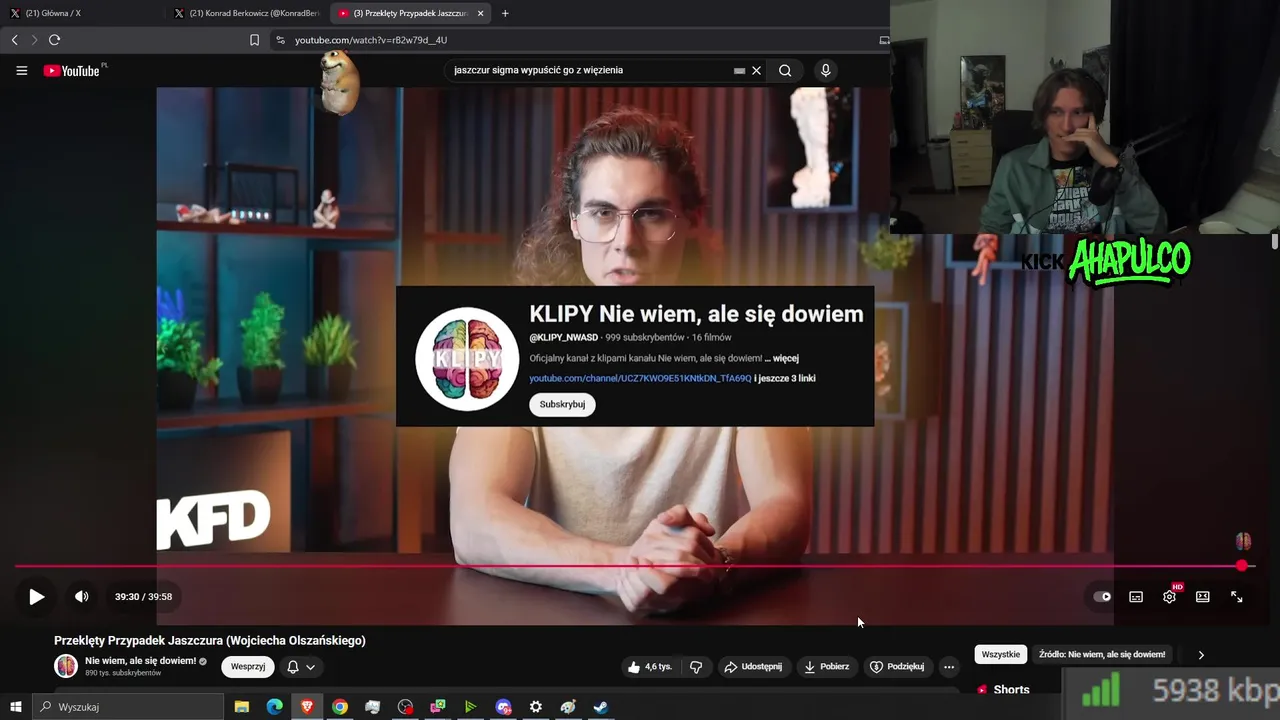Start voice search with the microphone icon
Image resolution: width=1280 pixels, height=720 pixels.
click(x=825, y=71)
